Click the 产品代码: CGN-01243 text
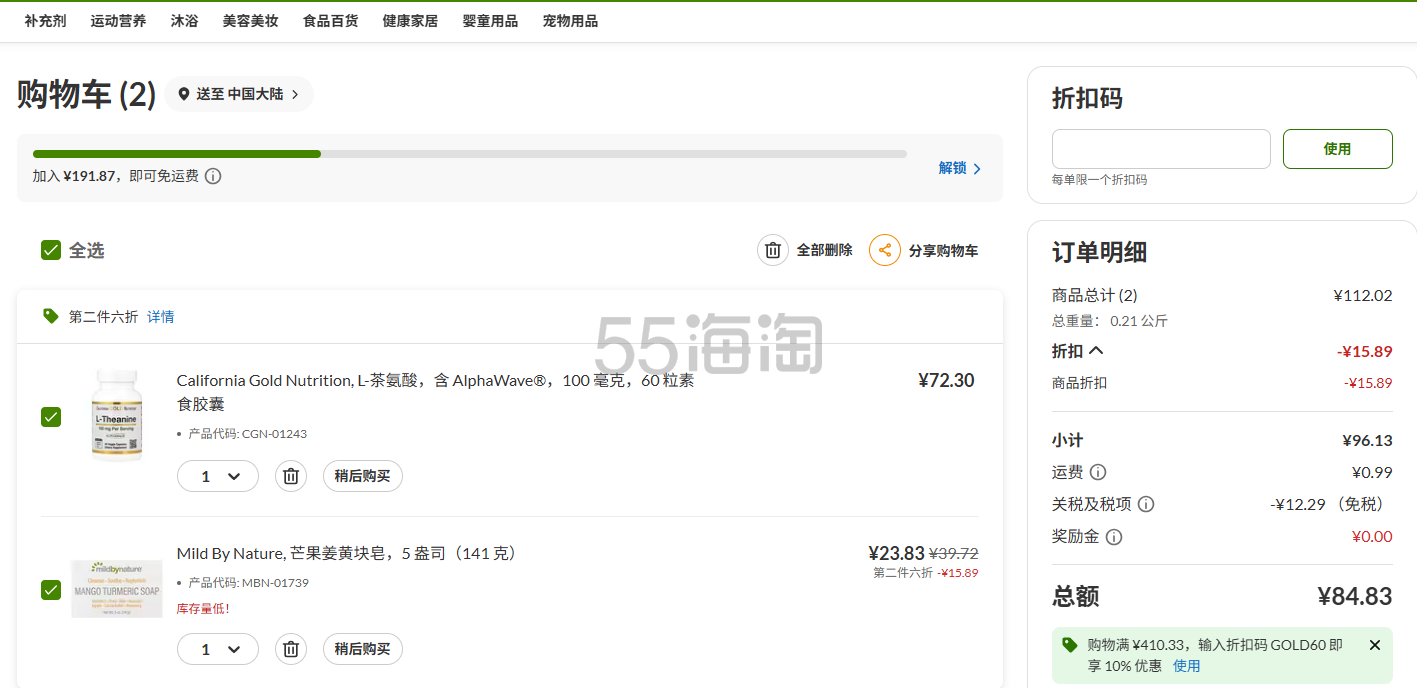 248,434
